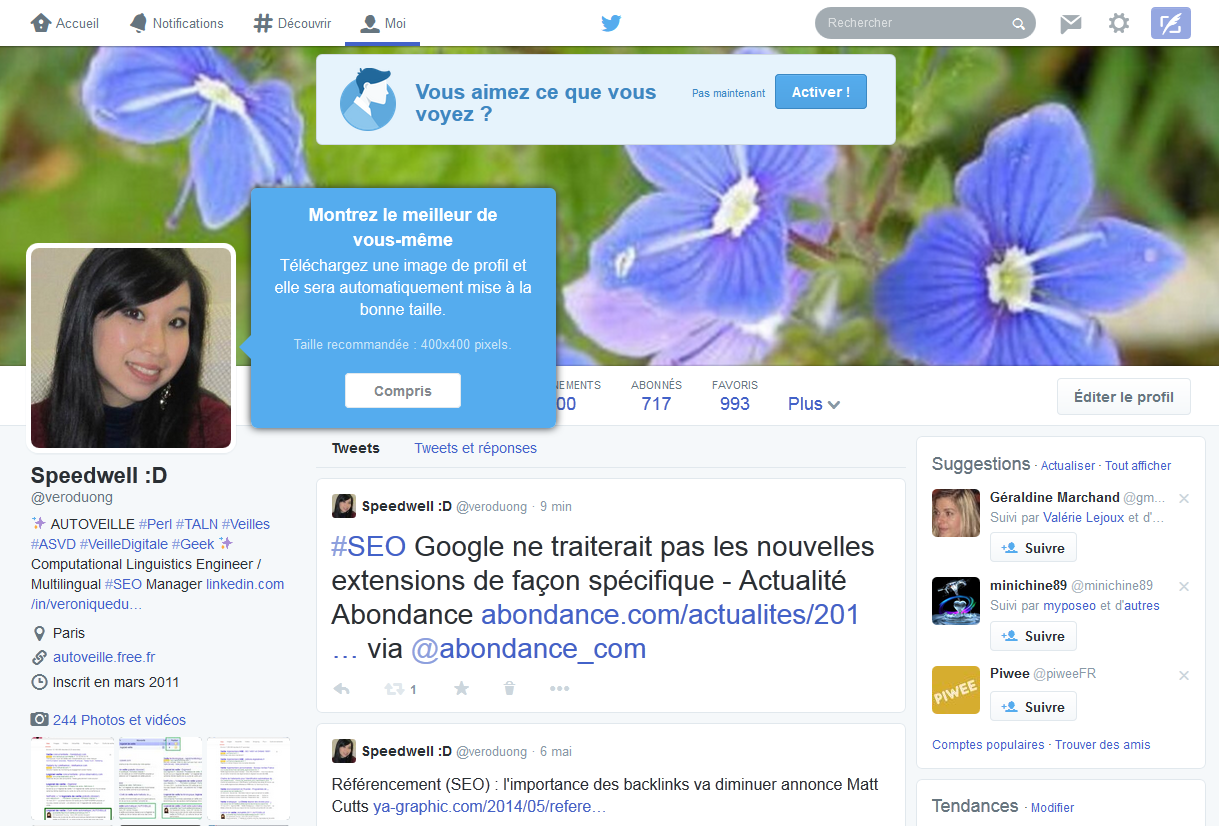Open the 244 Photos et vidéos link
The height and width of the screenshot is (826, 1219).
pos(119,720)
